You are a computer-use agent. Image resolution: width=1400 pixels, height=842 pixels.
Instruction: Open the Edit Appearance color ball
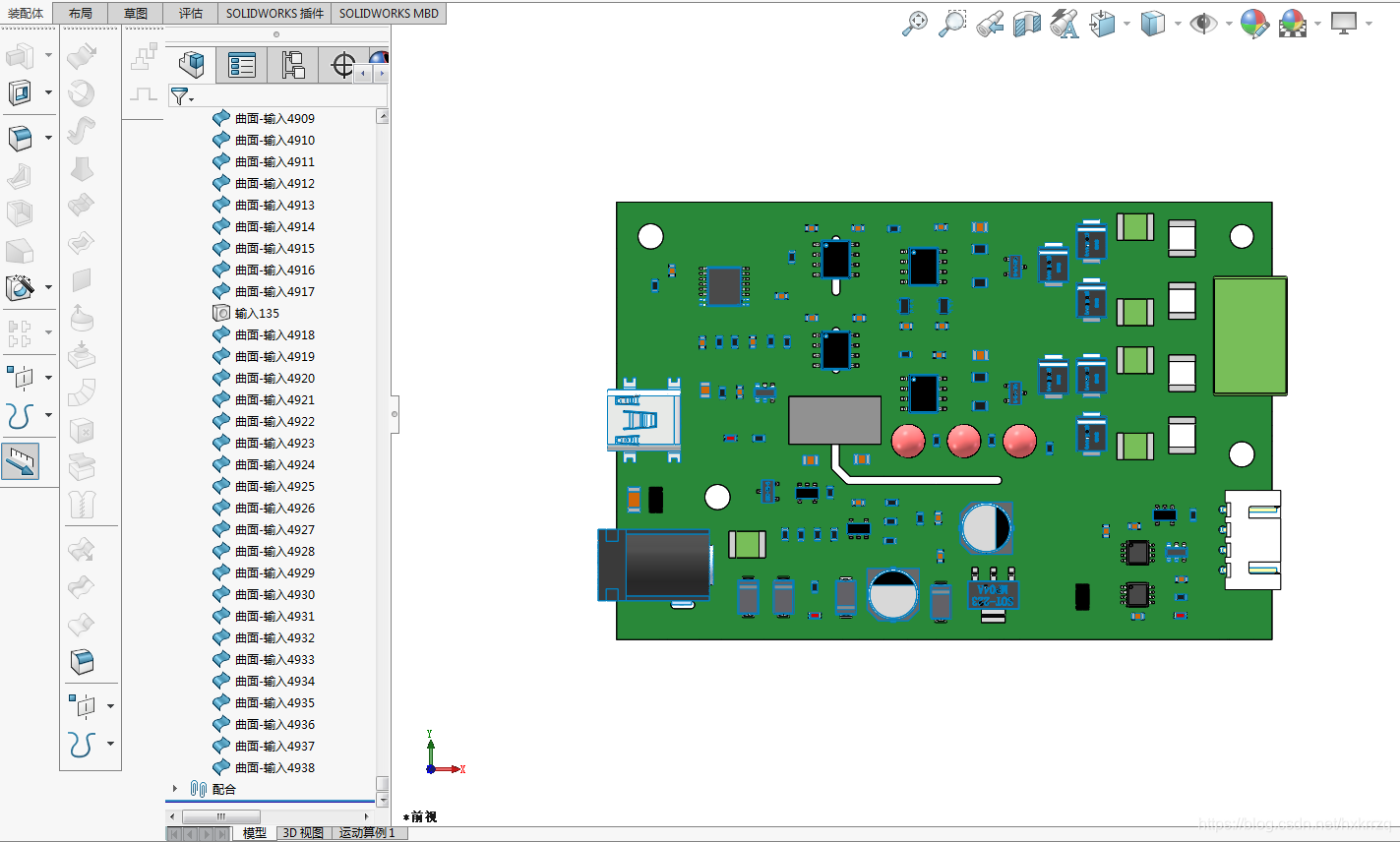coord(1253,24)
